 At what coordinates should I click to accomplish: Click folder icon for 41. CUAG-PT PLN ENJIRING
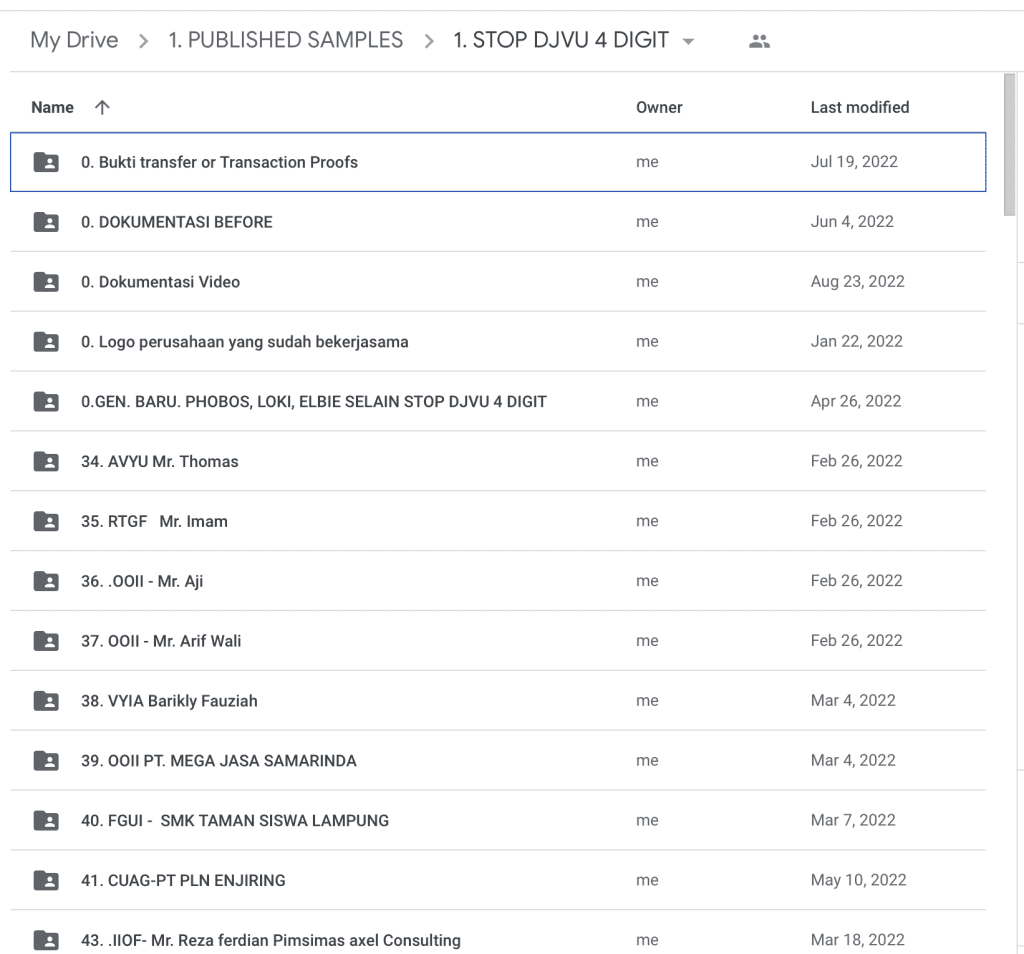(46, 880)
